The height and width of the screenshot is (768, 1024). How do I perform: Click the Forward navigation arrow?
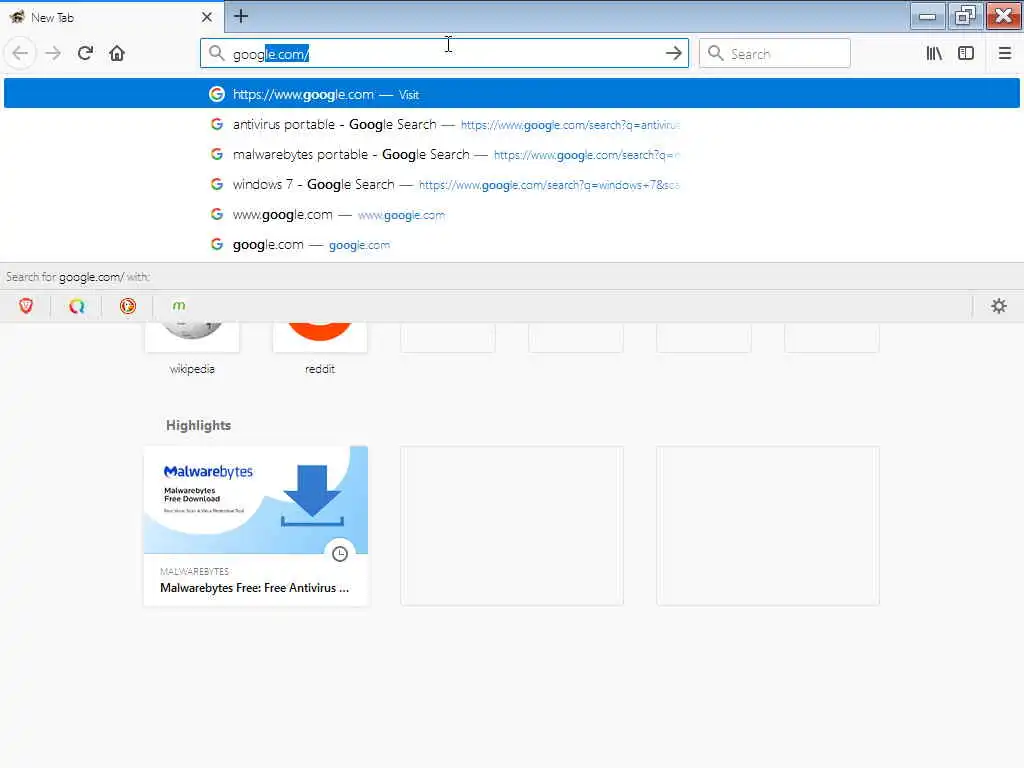pyautogui.click(x=53, y=53)
